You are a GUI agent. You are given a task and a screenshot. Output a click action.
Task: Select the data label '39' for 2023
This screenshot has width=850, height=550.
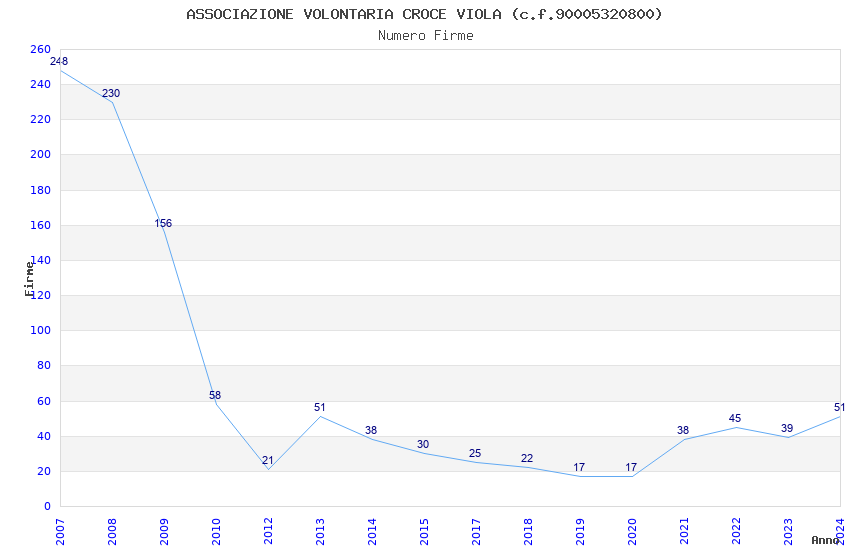point(787,429)
